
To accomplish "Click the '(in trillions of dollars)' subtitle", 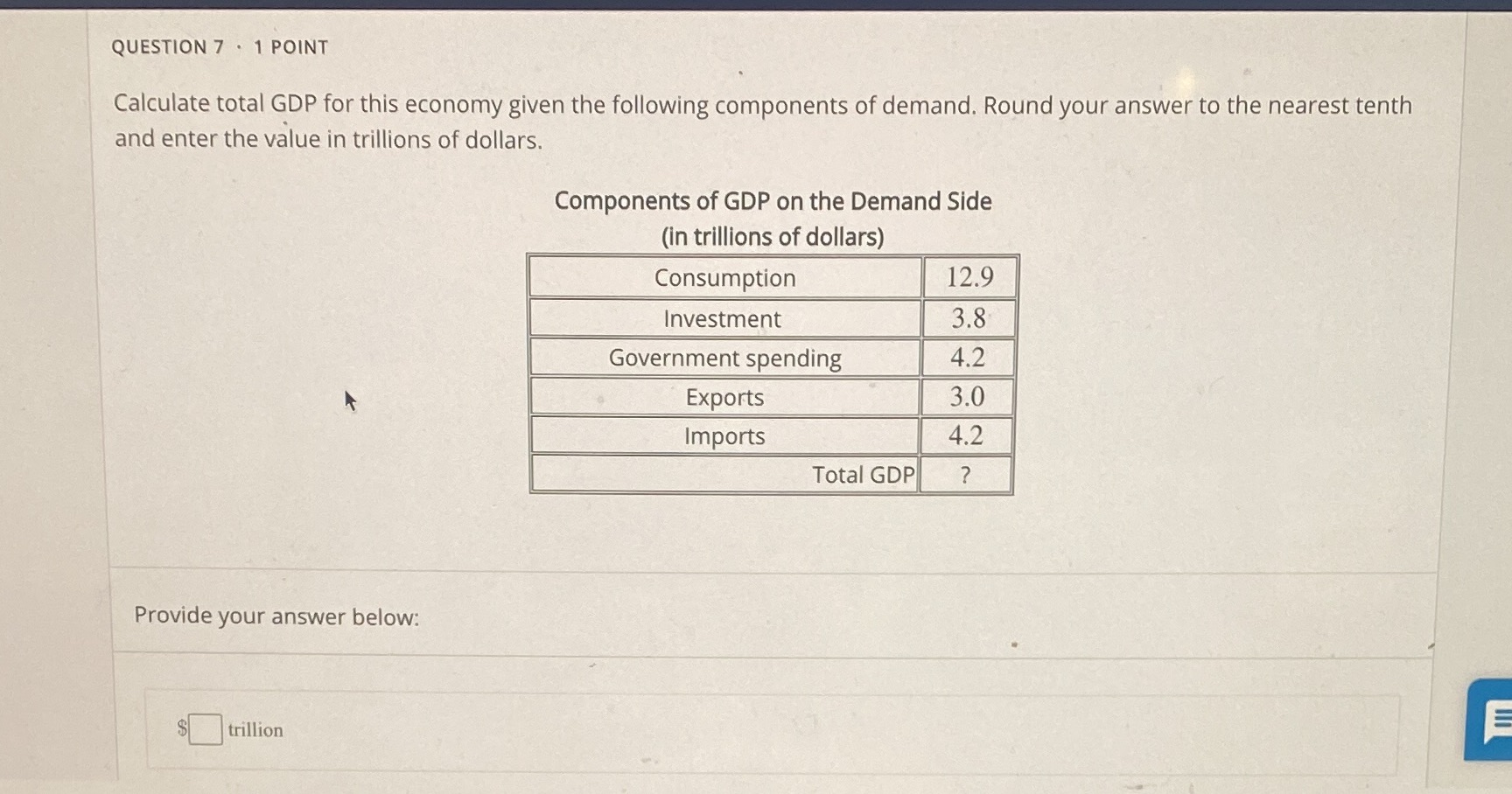I will [x=772, y=236].
